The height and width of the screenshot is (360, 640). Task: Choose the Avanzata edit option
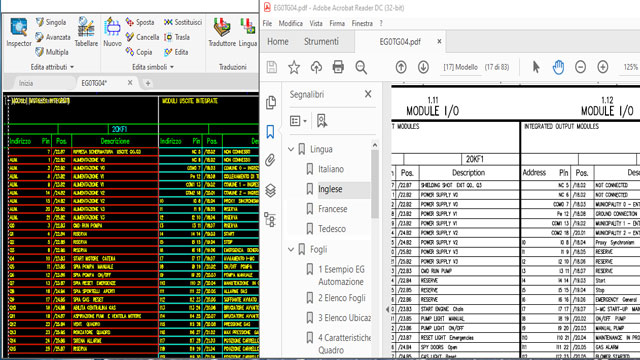[x=53, y=37]
